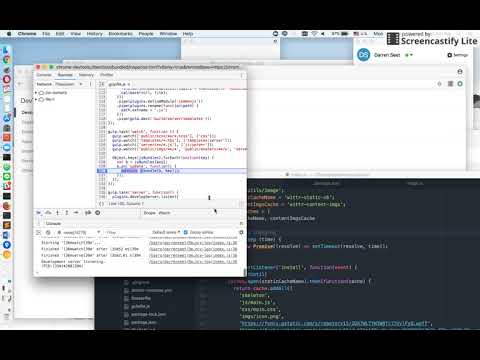
Task: Open console settings gear
Action: (x=241, y=232)
